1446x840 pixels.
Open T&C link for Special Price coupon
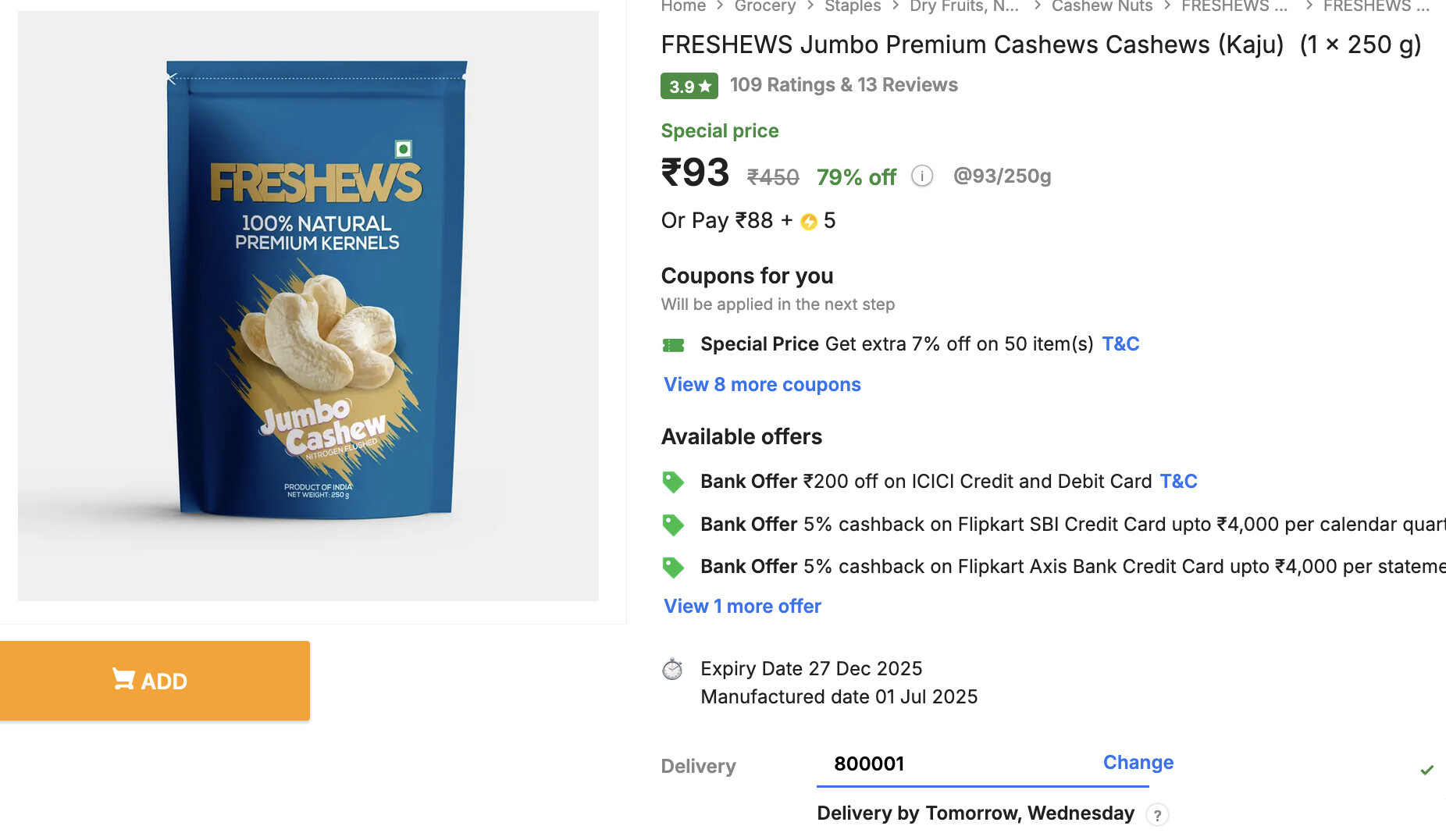pyautogui.click(x=1120, y=344)
